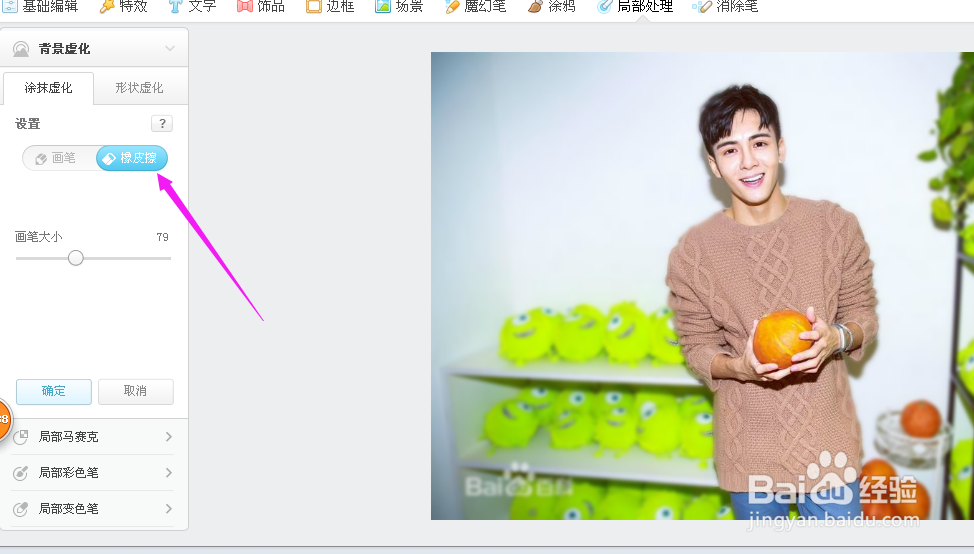Click the icon beside 局部处理
Viewport: 974px width, 554px height.
604,7
